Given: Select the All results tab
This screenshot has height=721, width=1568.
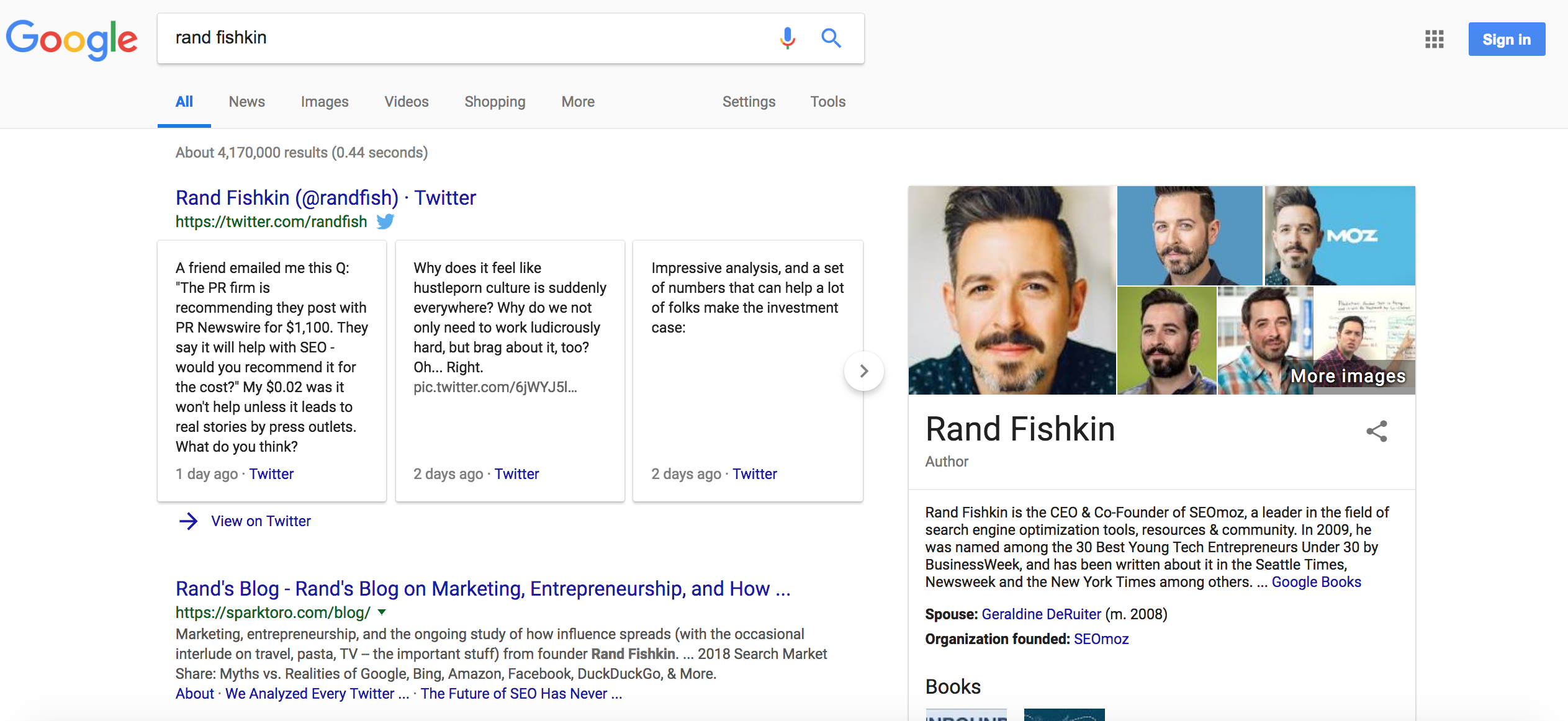Looking at the screenshot, I should (184, 102).
